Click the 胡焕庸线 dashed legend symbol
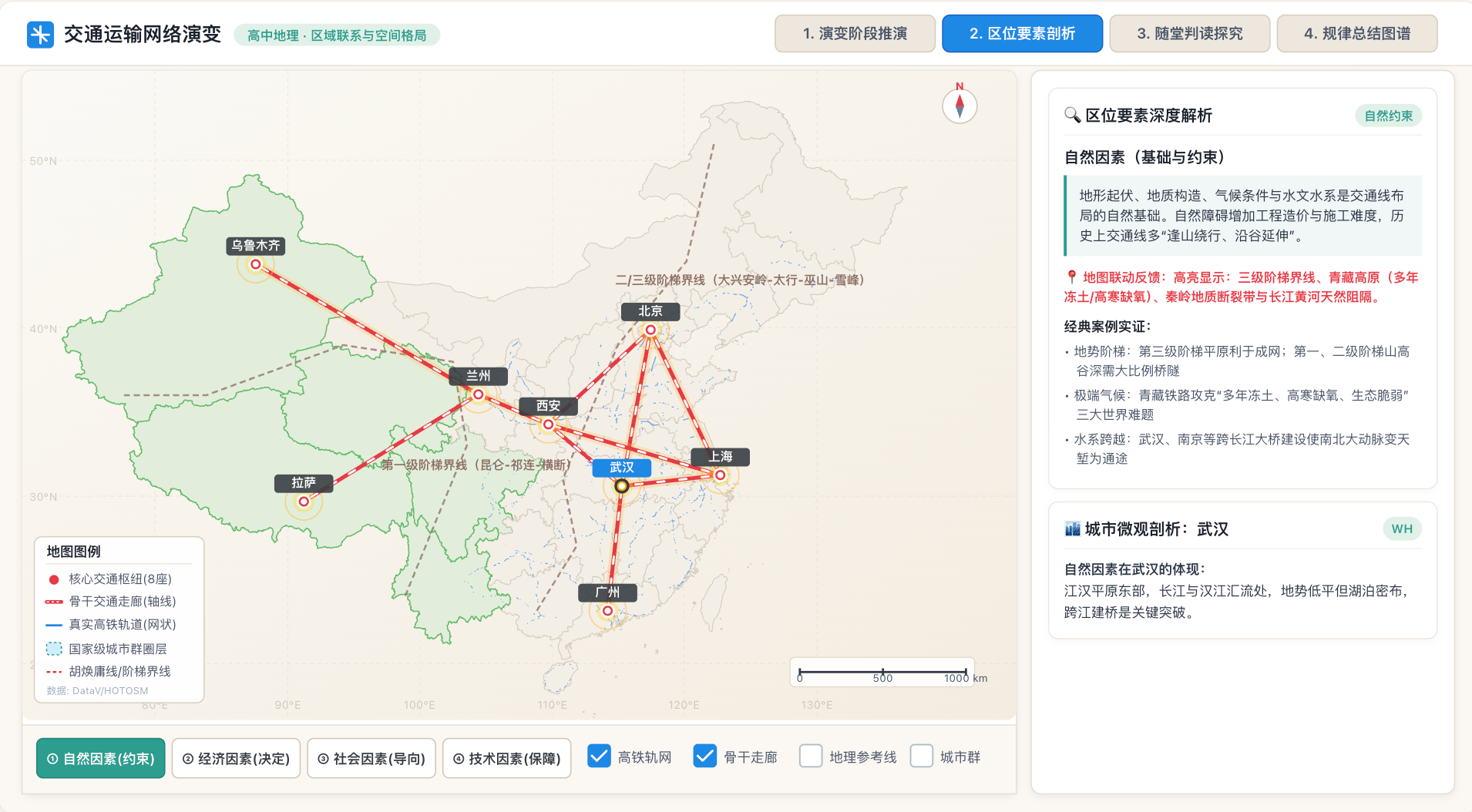1472x812 pixels. [54, 672]
